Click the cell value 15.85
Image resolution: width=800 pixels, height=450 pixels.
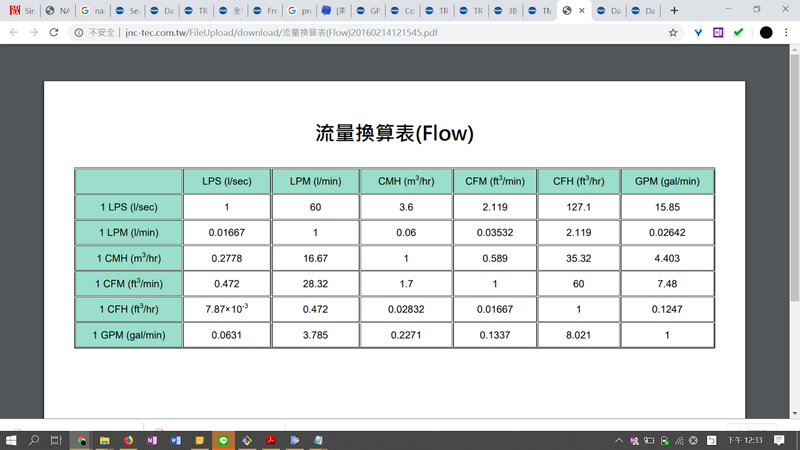(x=667, y=207)
